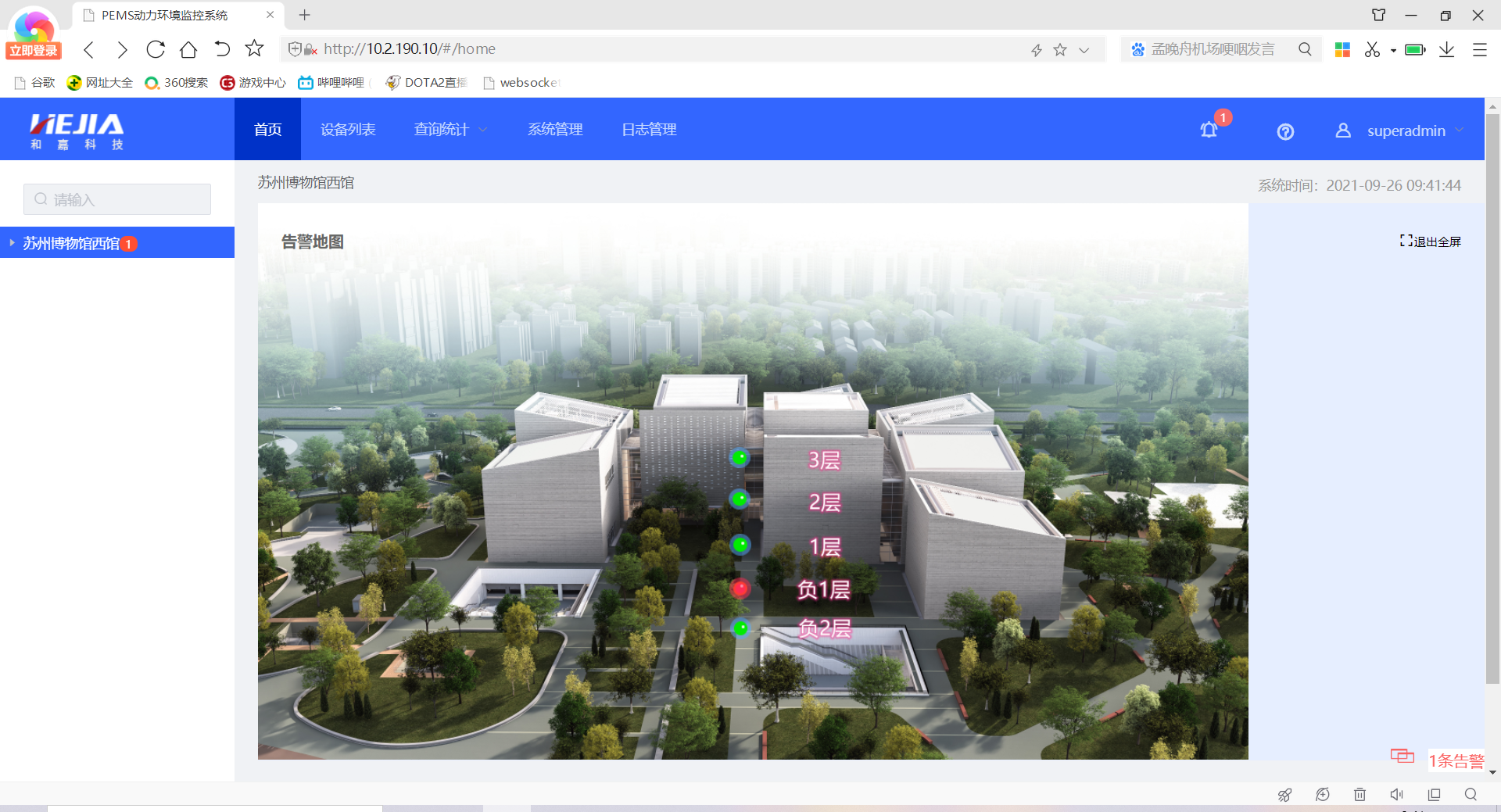Click the help question mark icon
1501x812 pixels.
1285,131
